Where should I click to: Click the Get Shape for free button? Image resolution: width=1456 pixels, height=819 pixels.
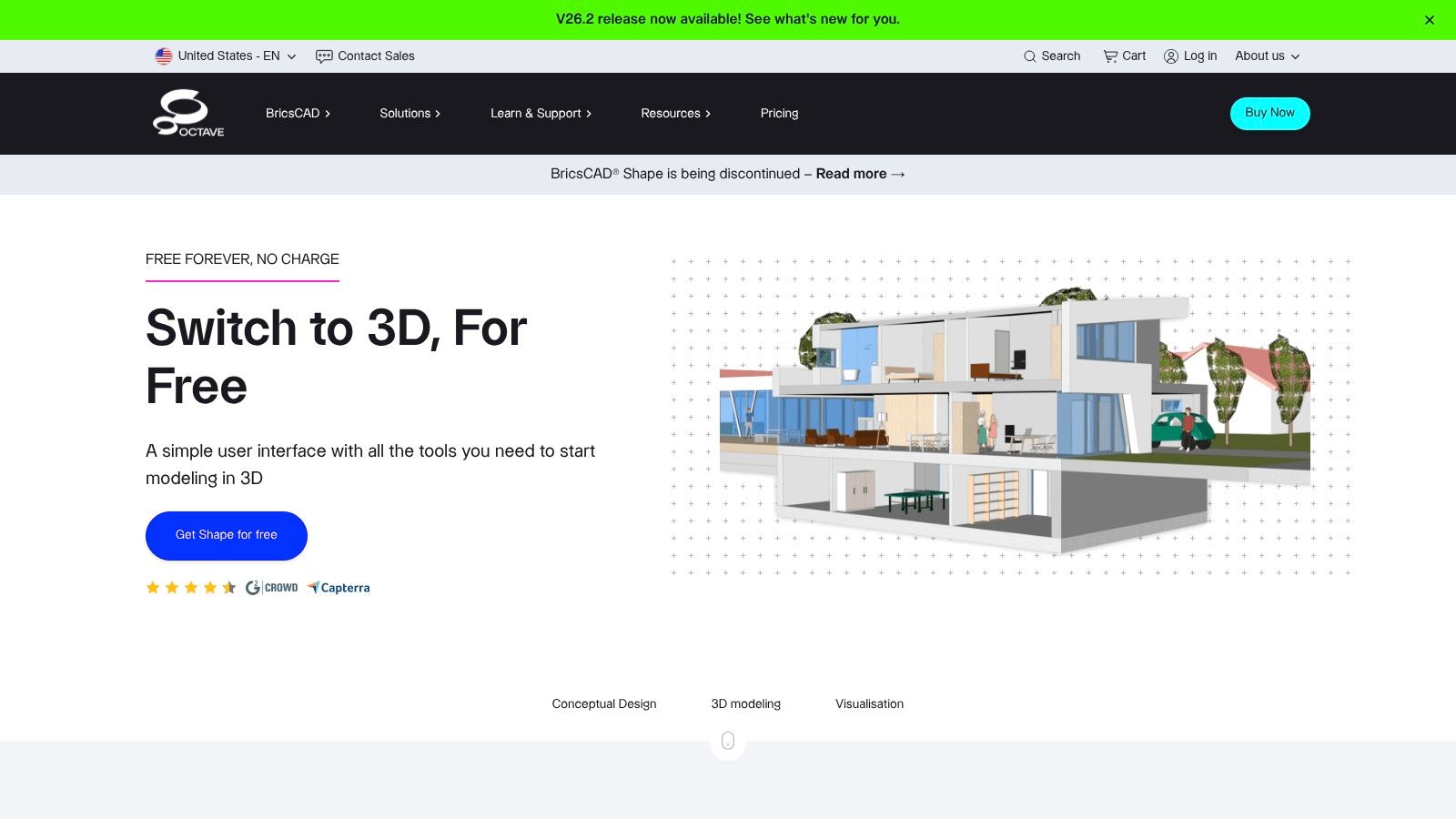coord(227,535)
